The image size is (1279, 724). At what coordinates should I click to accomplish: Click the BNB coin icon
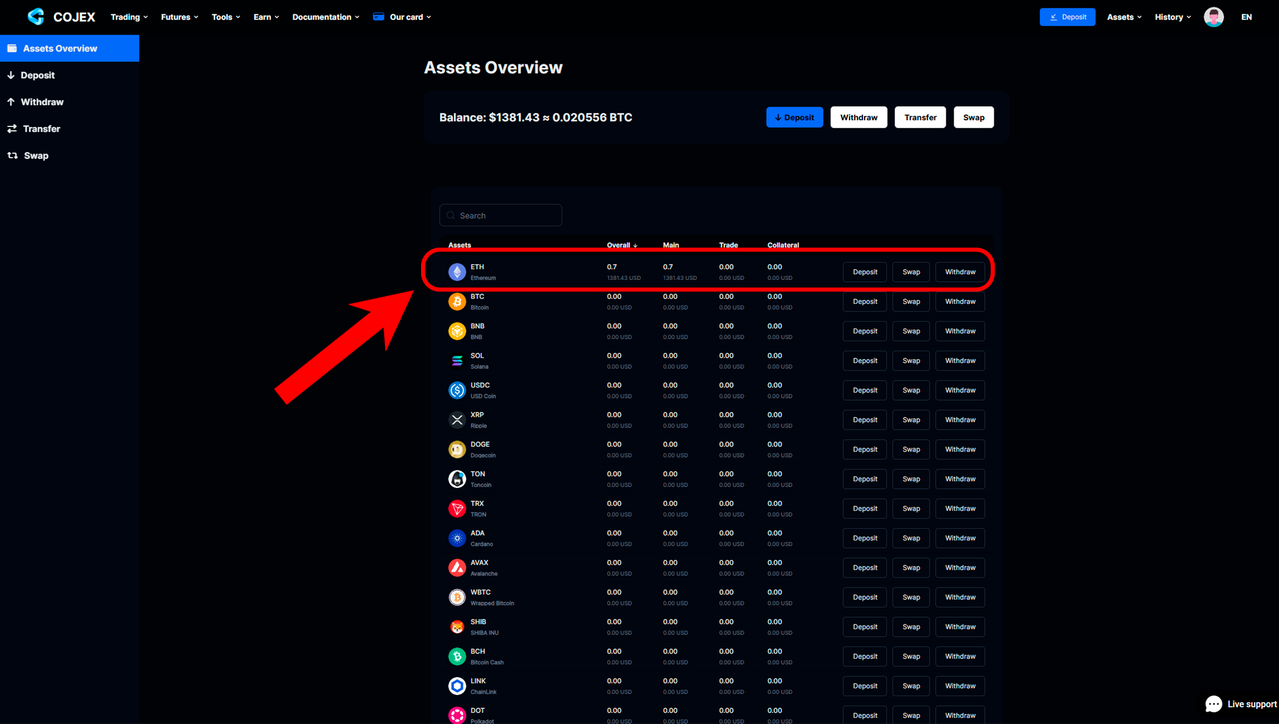click(x=457, y=331)
